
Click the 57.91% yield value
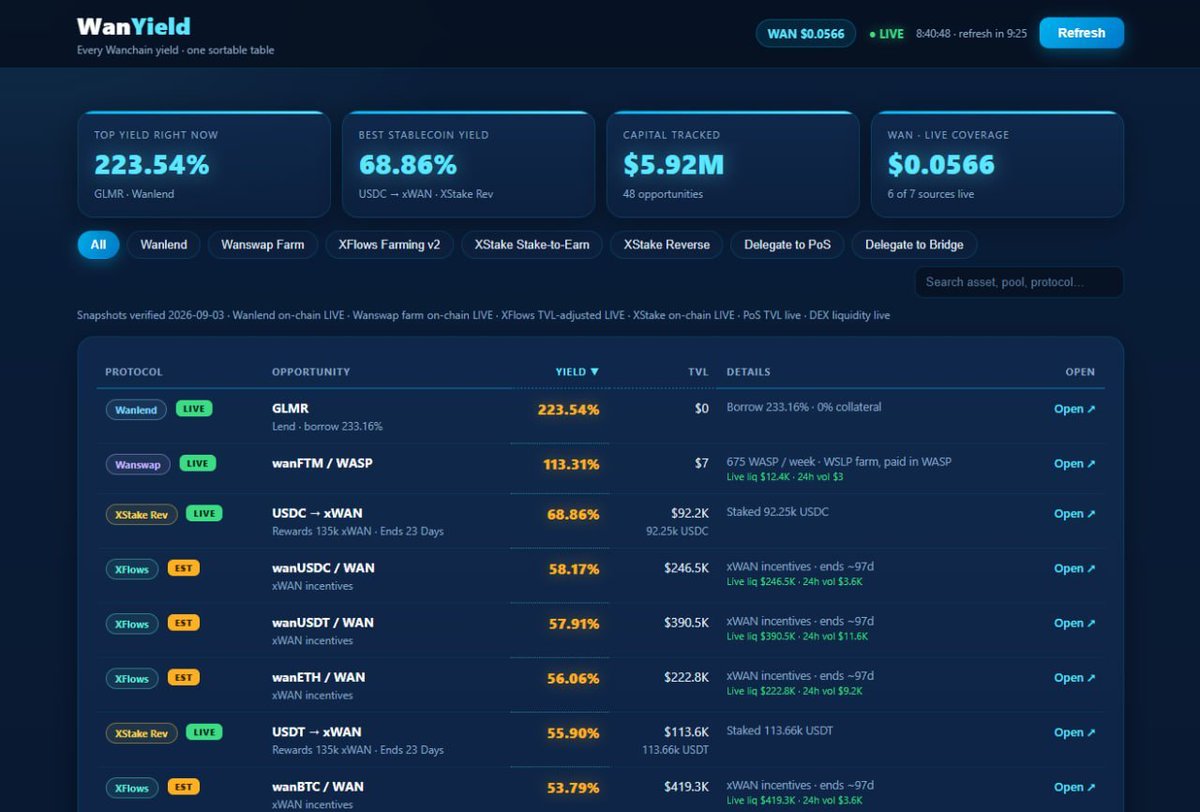point(574,624)
